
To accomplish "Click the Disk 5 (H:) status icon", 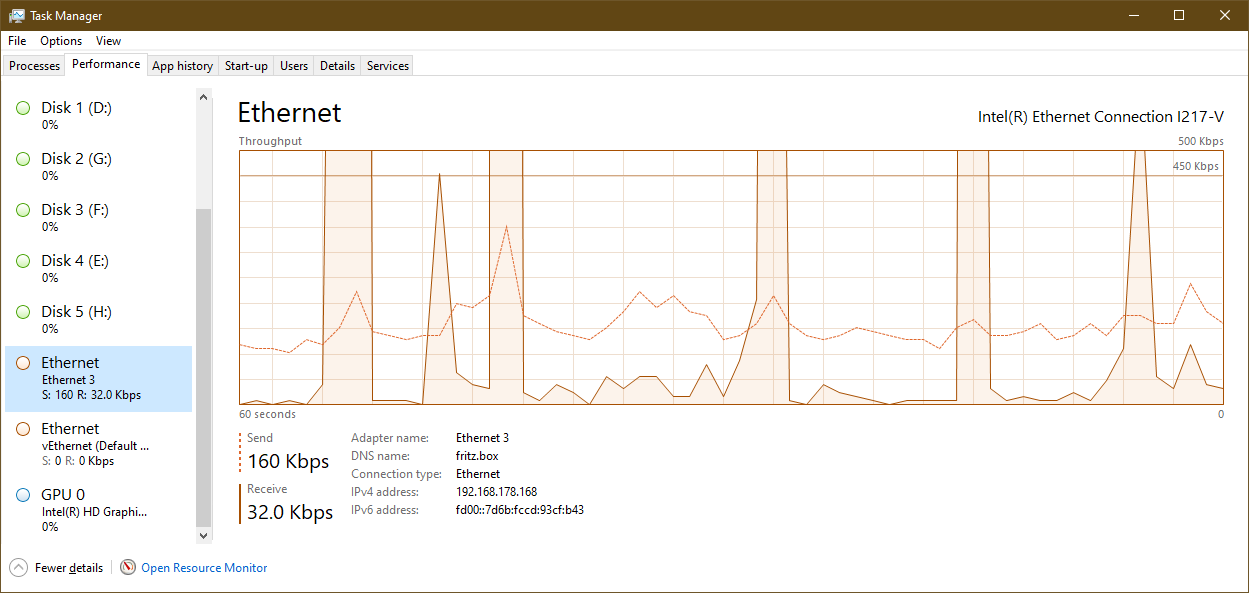I will coord(23,312).
